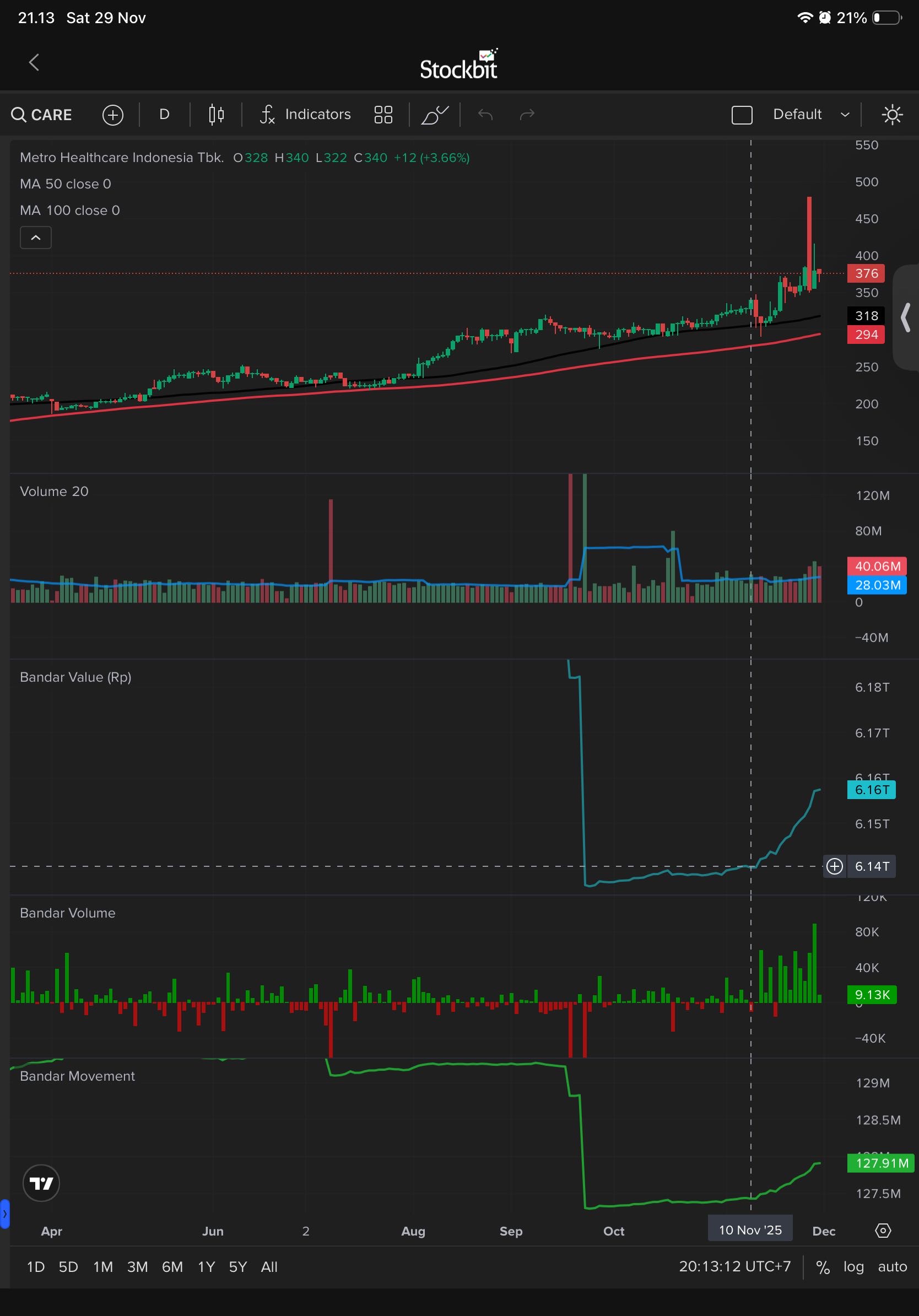Click the 294 MA price label

[866, 335]
